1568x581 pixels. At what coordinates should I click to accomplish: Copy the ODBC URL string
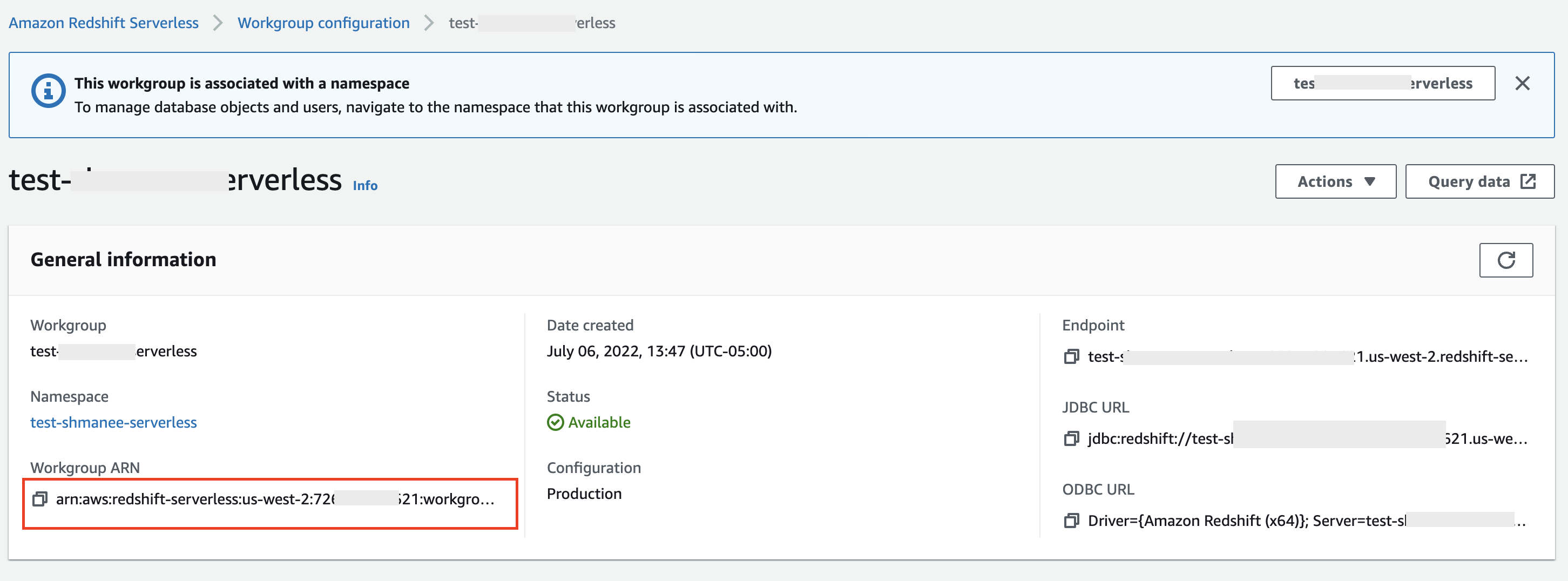click(1071, 521)
